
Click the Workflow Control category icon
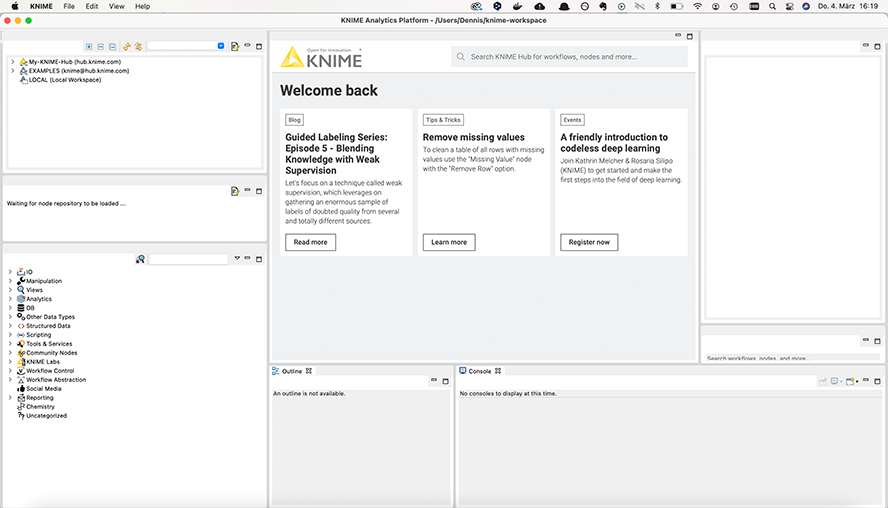(x=21, y=371)
